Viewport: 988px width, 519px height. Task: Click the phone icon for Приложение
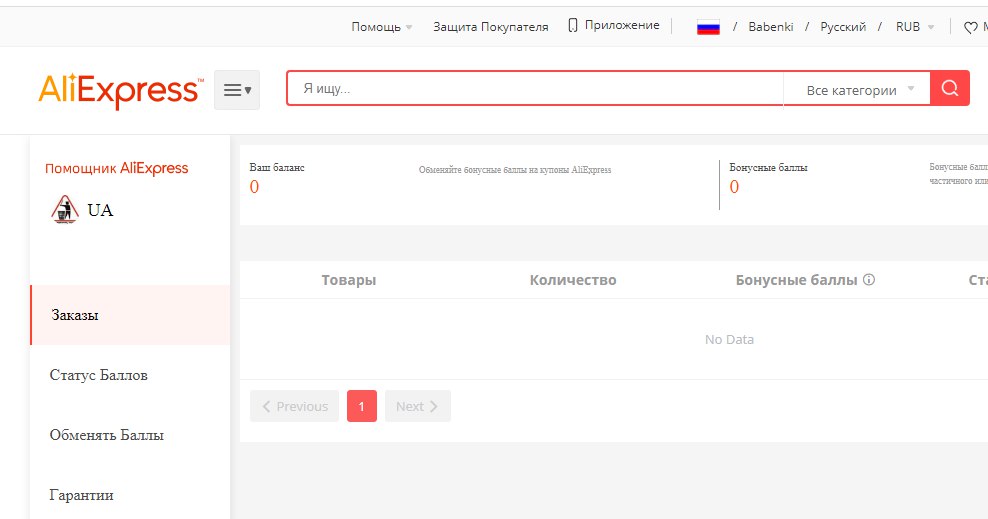tap(572, 26)
